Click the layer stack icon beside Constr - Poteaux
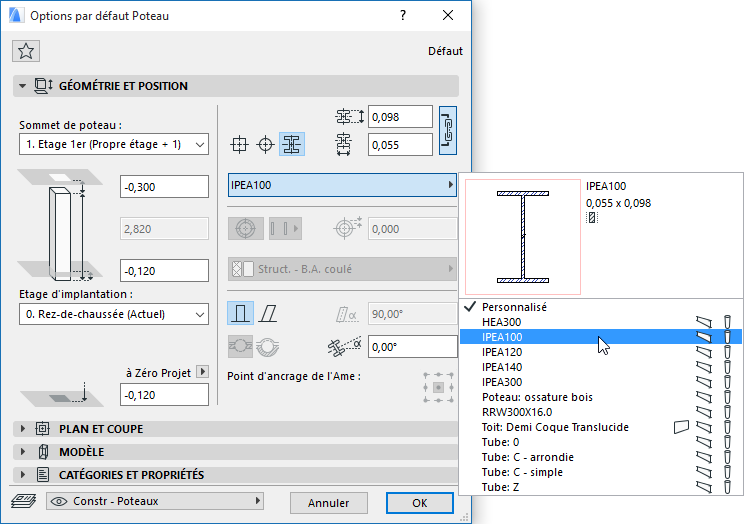This screenshot has width=744, height=524. click(22, 501)
